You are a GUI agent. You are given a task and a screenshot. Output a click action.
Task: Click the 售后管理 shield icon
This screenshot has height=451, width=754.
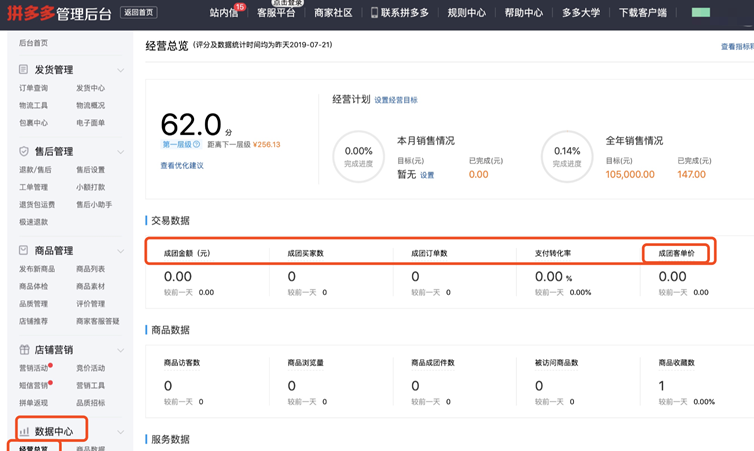pyautogui.click(x=24, y=151)
